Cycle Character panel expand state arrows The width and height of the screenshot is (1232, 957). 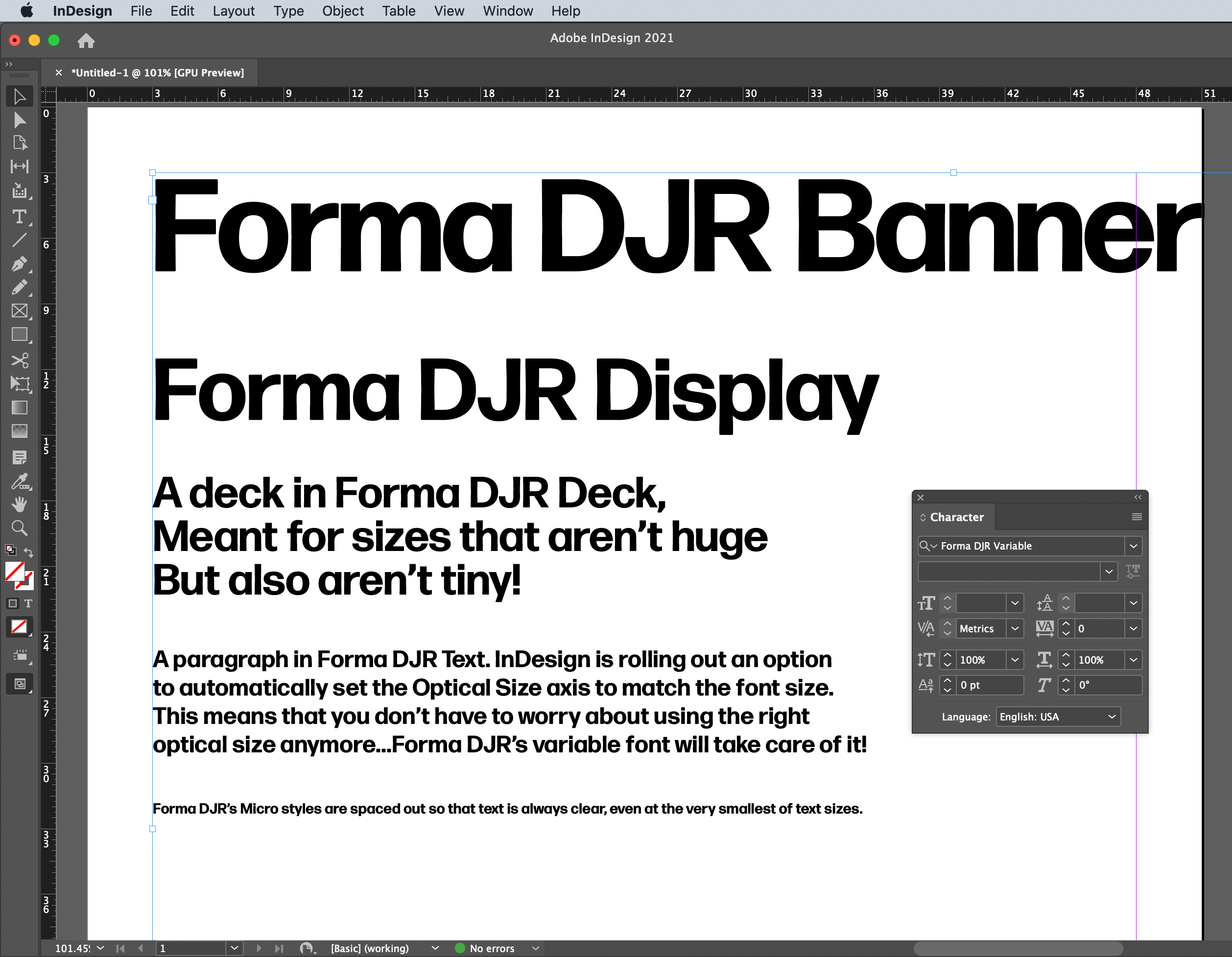(x=923, y=517)
